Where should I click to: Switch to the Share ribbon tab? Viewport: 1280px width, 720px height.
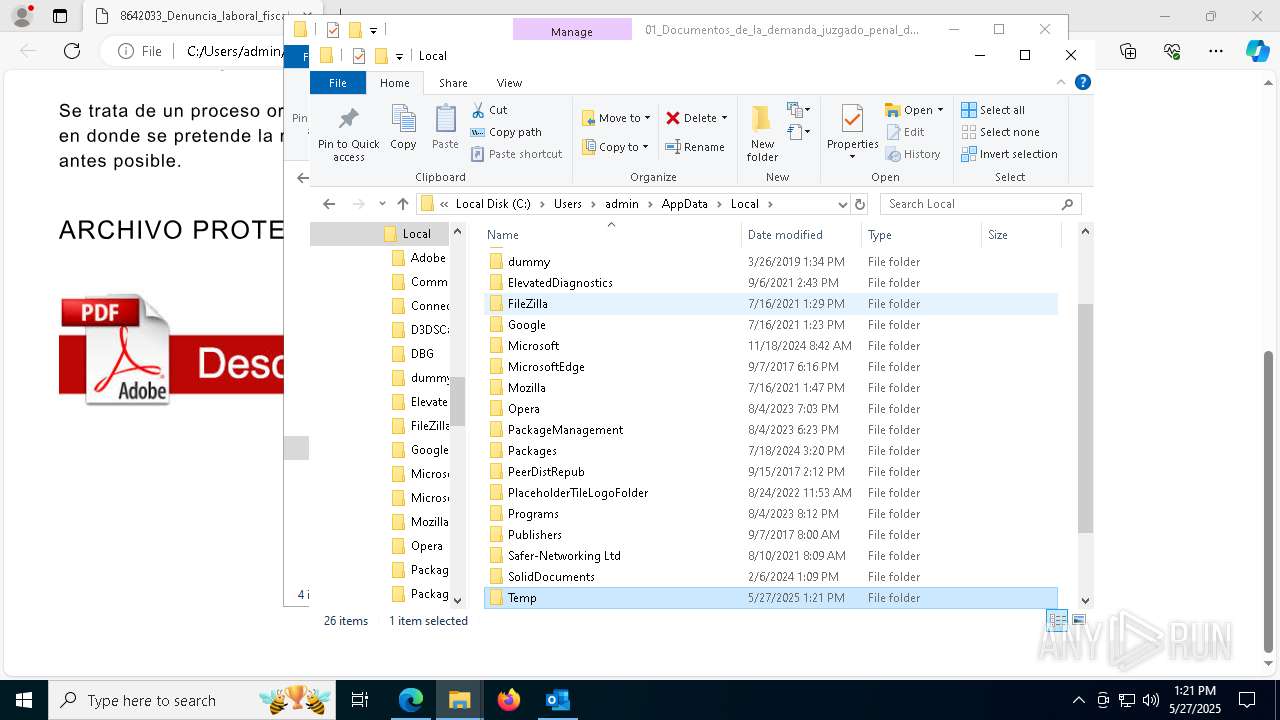(x=453, y=83)
